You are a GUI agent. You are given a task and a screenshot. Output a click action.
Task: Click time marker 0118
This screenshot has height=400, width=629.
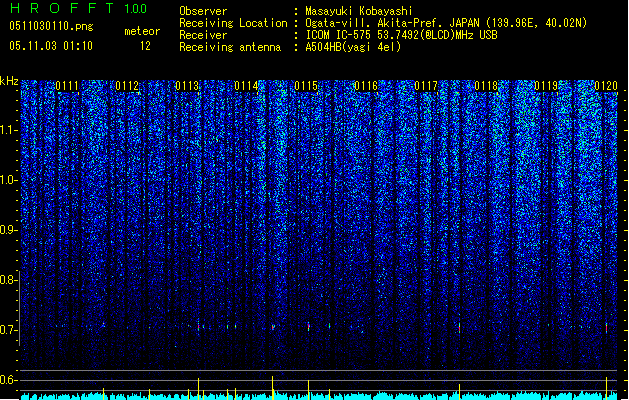(x=486, y=86)
